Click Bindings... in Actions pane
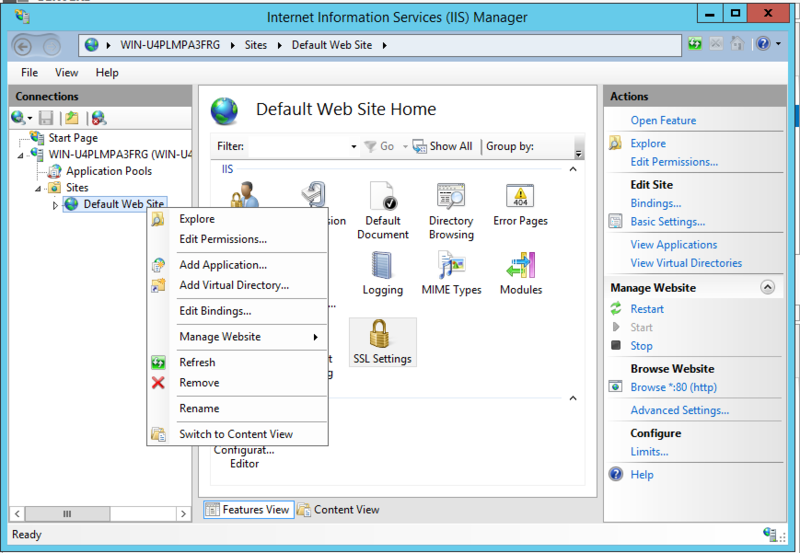This screenshot has width=800, height=553. pyautogui.click(x=656, y=203)
